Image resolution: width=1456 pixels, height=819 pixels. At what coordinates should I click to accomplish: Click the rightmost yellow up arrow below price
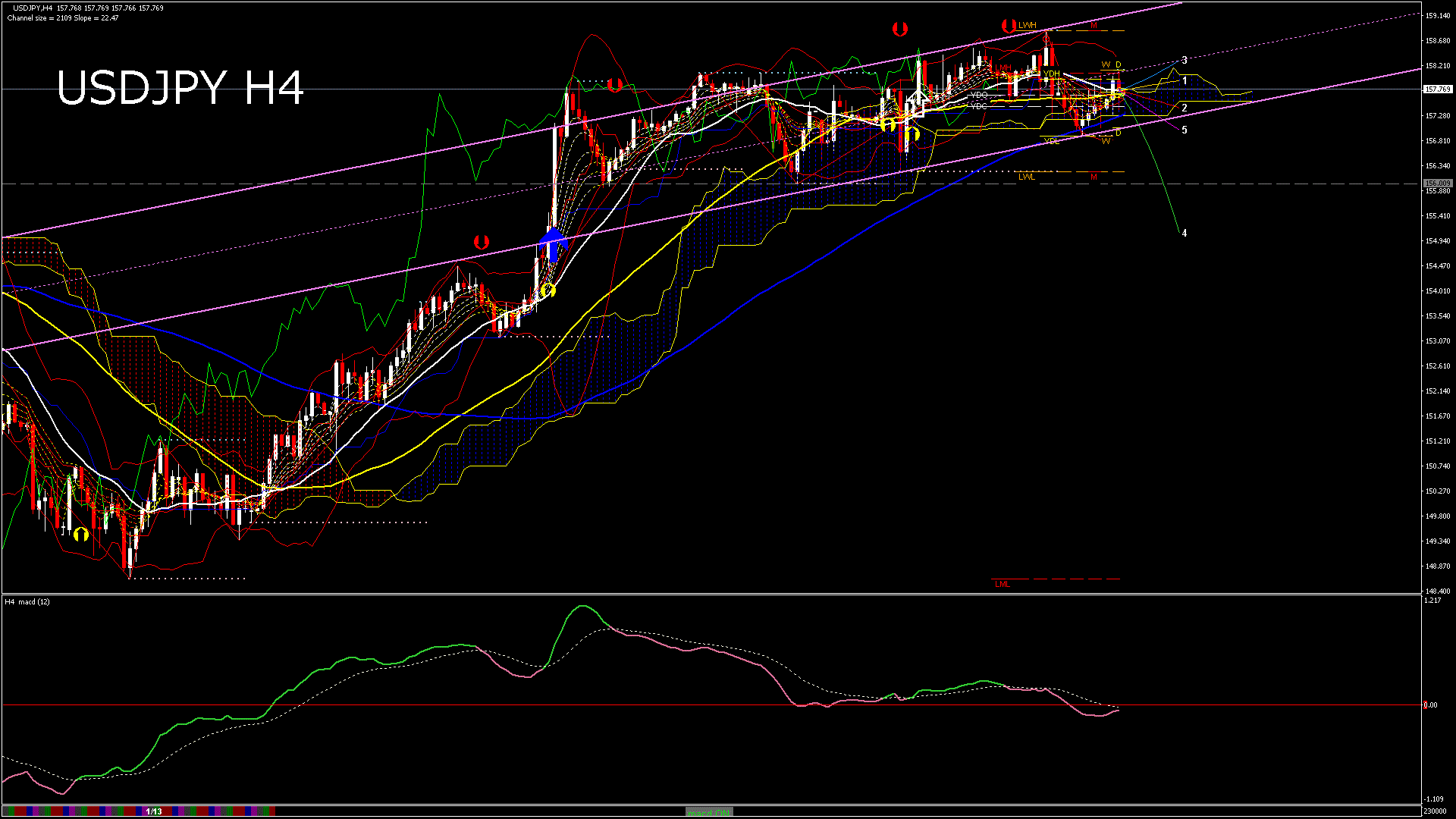point(912,134)
